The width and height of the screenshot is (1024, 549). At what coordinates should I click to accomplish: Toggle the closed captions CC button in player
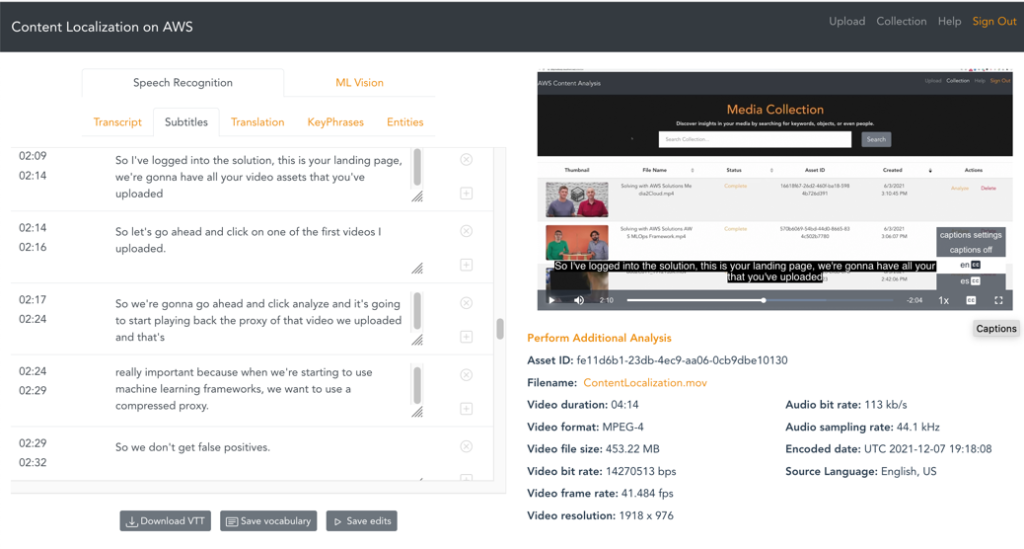point(971,300)
